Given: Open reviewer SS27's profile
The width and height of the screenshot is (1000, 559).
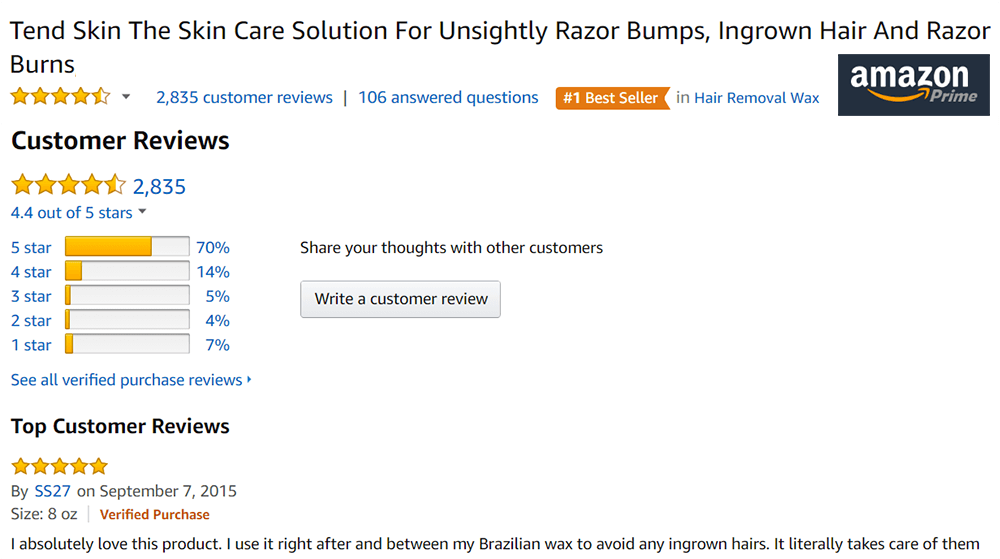Looking at the screenshot, I should [52, 491].
